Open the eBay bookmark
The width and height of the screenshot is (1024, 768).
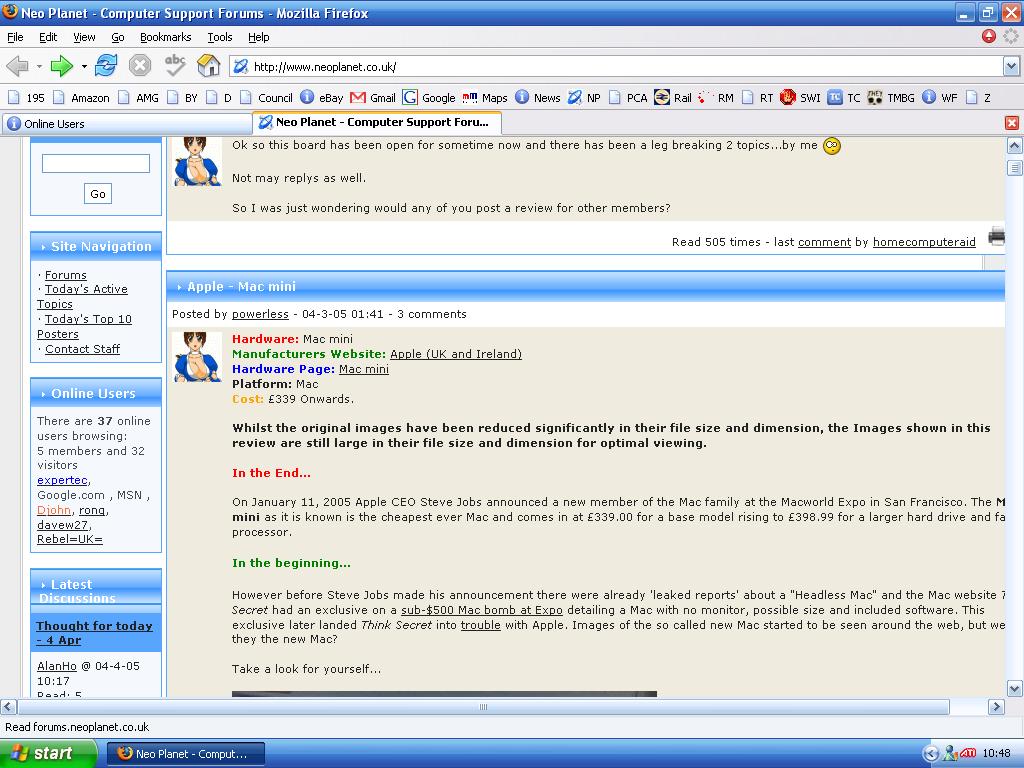coord(322,98)
